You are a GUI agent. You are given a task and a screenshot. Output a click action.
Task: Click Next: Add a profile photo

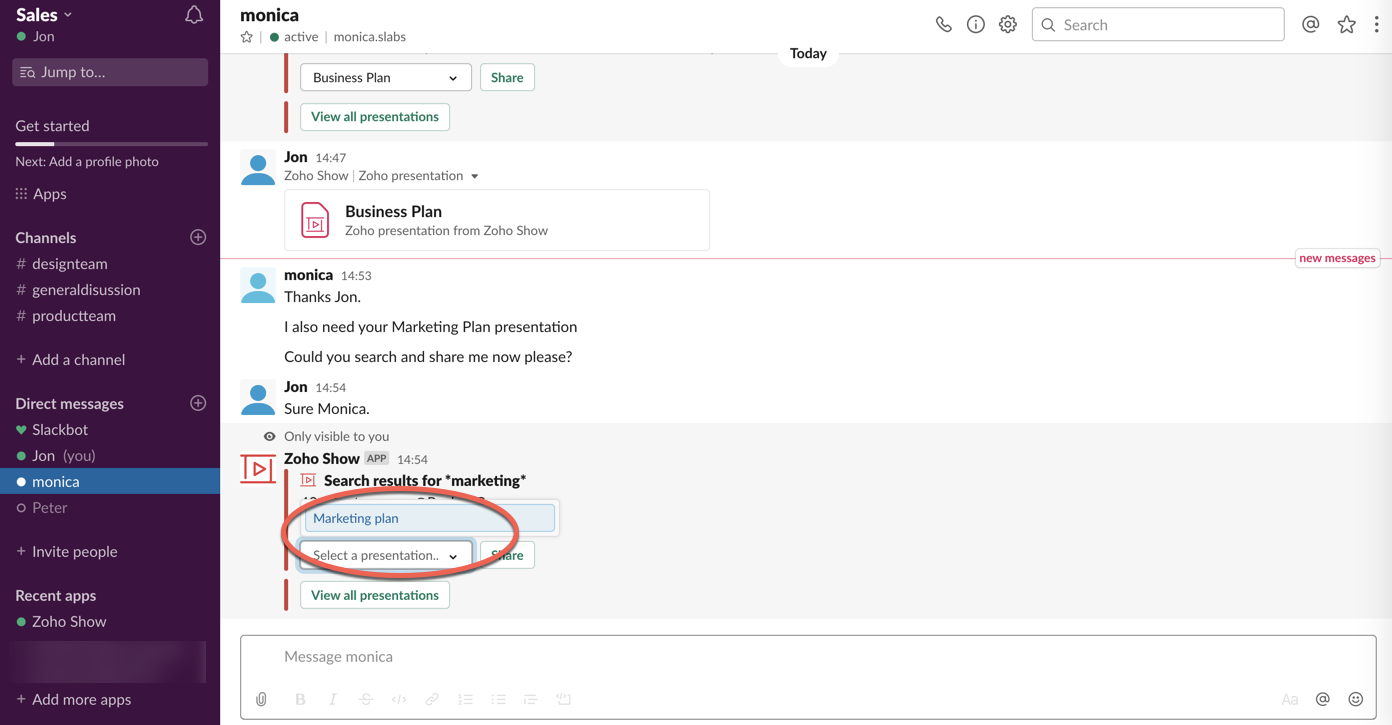(87, 161)
